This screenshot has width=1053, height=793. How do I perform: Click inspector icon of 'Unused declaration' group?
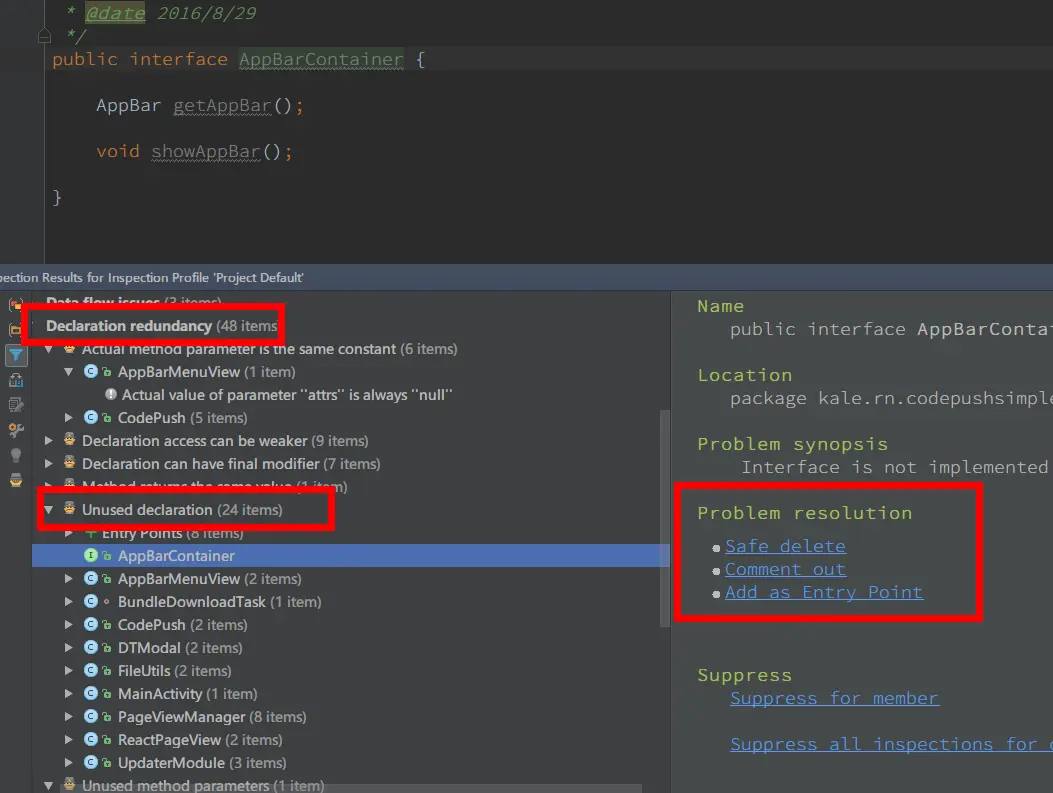(x=69, y=509)
